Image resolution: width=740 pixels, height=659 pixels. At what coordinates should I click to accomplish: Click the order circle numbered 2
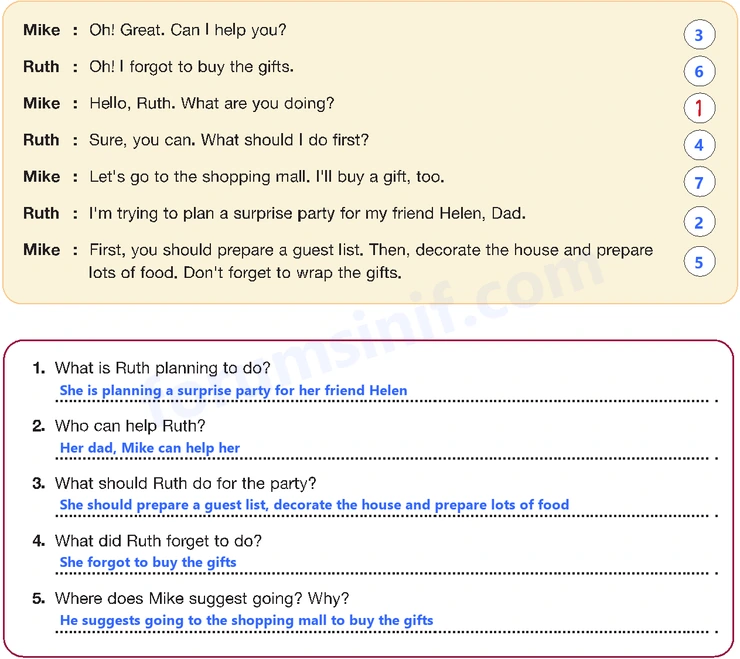point(699,222)
